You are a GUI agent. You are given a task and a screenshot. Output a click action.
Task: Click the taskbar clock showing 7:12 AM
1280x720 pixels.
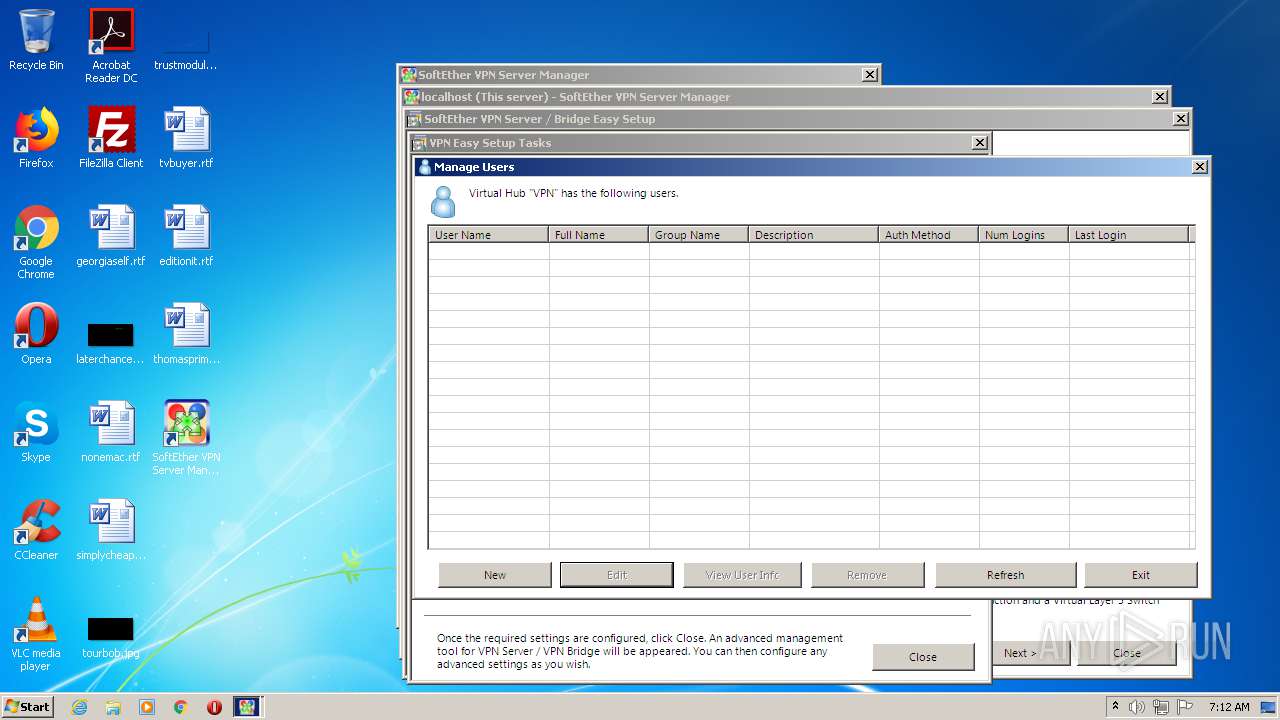click(x=1229, y=707)
